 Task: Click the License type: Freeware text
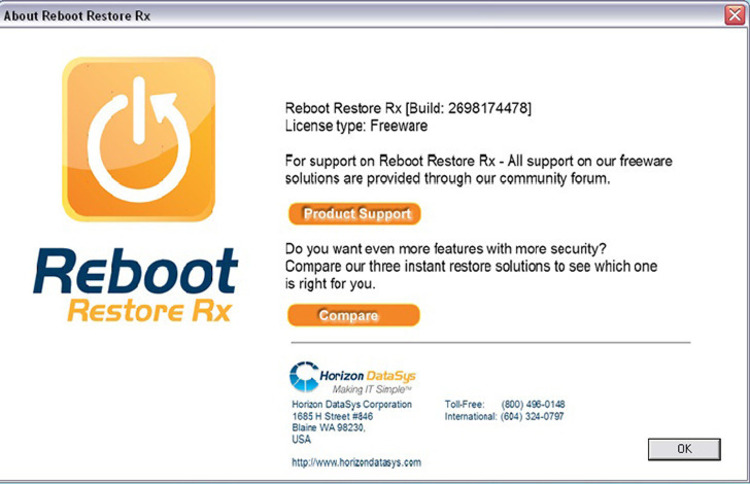click(356, 126)
